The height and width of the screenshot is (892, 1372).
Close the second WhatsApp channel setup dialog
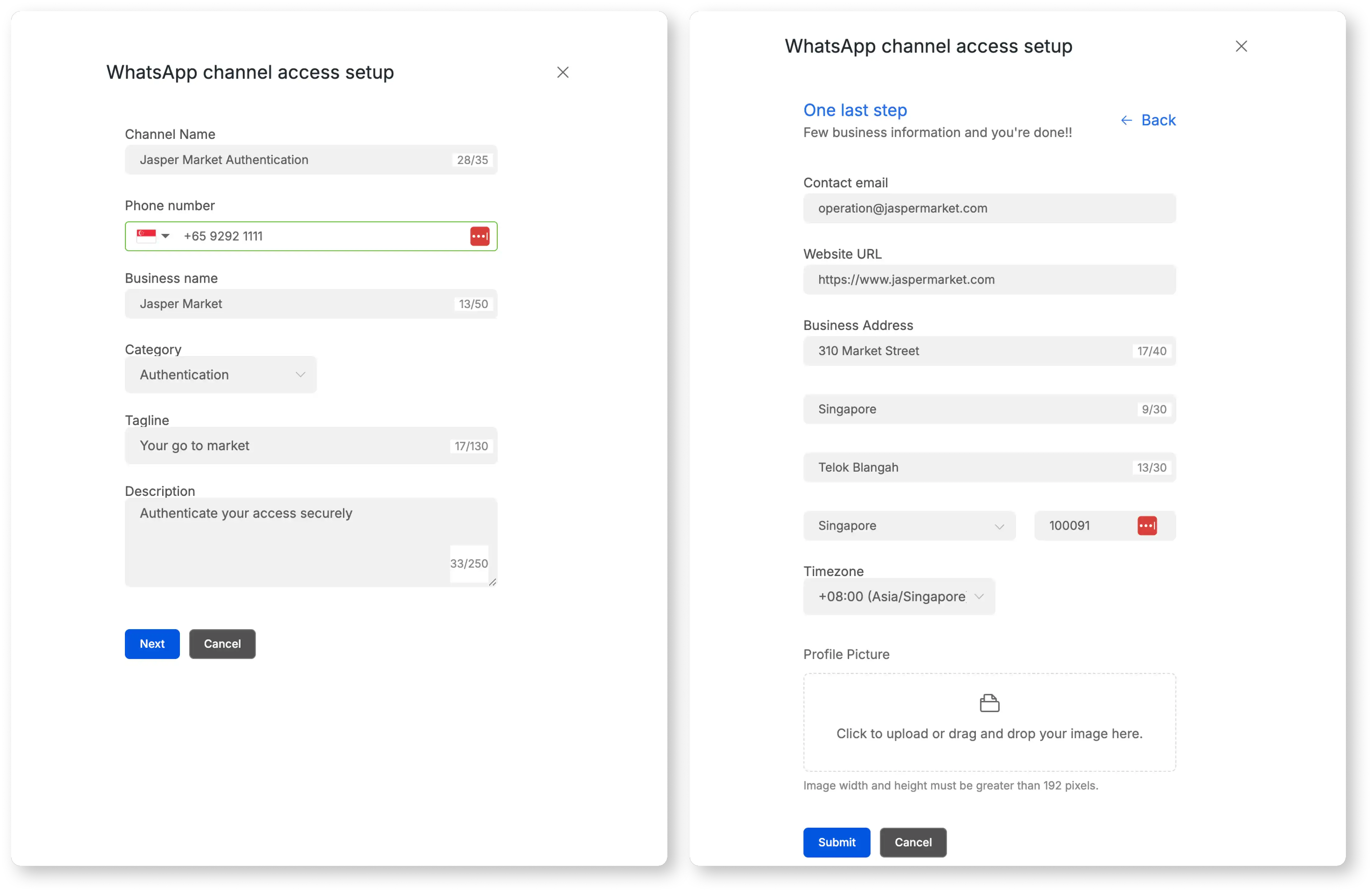point(1242,46)
